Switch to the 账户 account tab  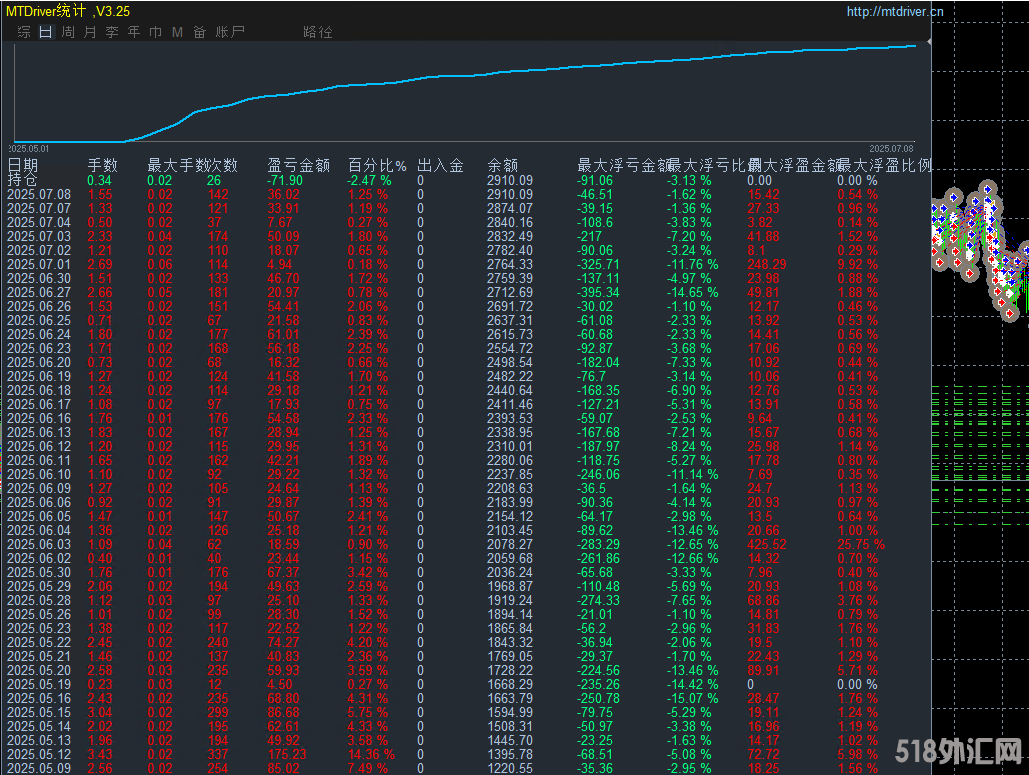(230, 31)
